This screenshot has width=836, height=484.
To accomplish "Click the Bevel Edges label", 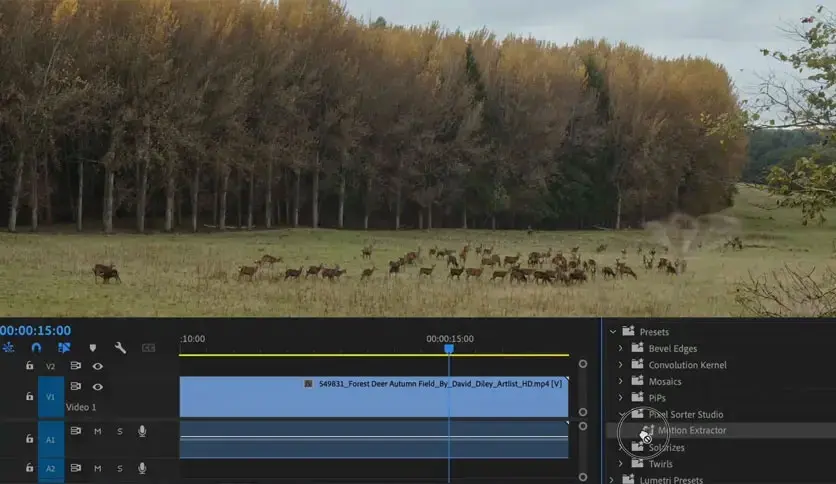I will (x=673, y=349).
